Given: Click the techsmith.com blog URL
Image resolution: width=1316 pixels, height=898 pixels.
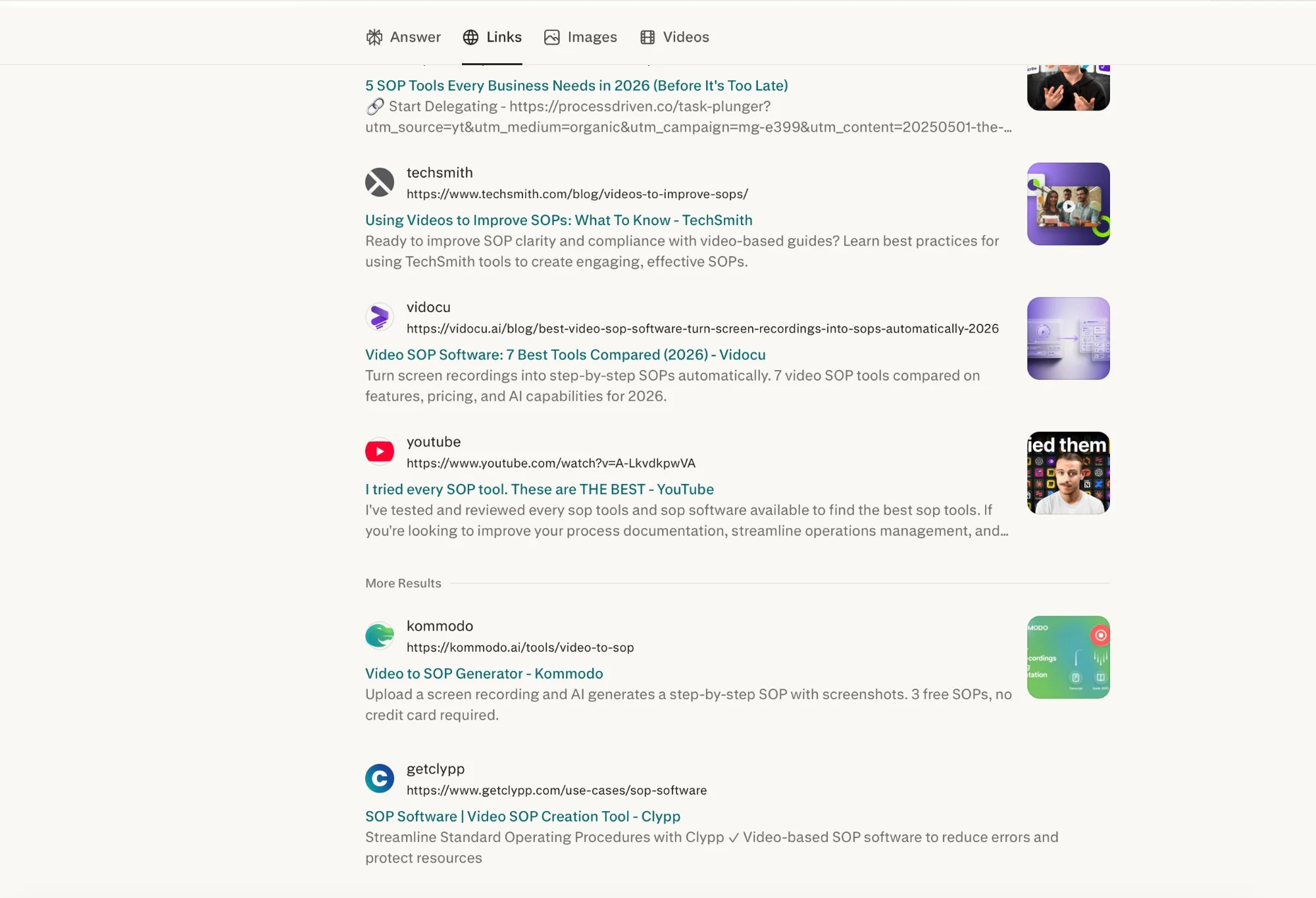Looking at the screenshot, I should pyautogui.click(x=577, y=194).
